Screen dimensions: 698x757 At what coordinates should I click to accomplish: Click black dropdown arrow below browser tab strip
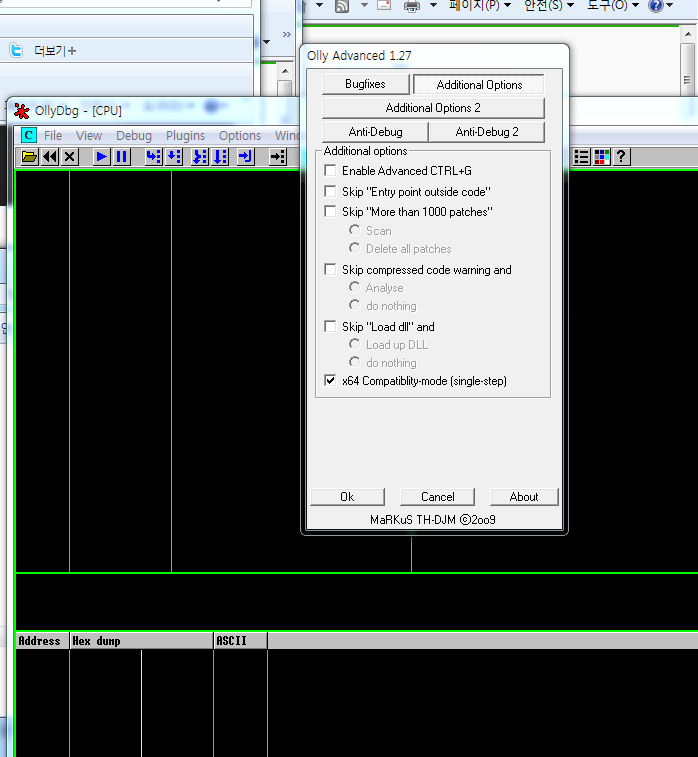(x=266, y=42)
